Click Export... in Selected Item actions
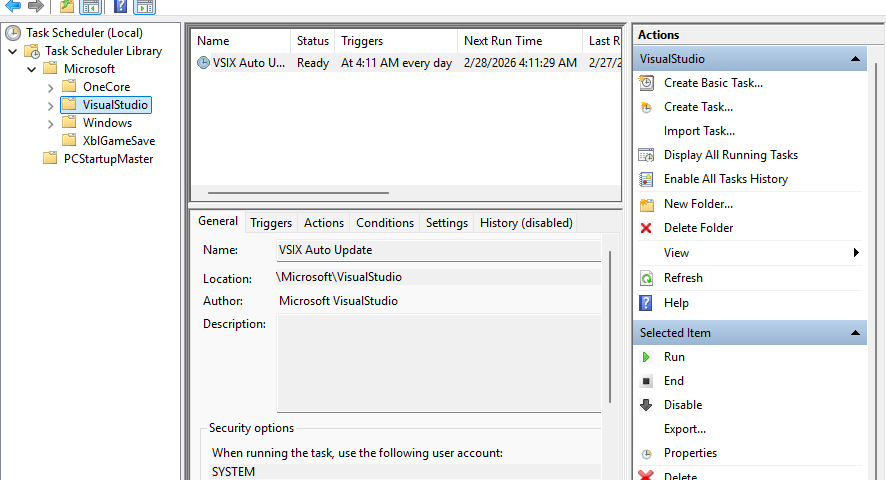This screenshot has width=886, height=480. tap(685, 429)
